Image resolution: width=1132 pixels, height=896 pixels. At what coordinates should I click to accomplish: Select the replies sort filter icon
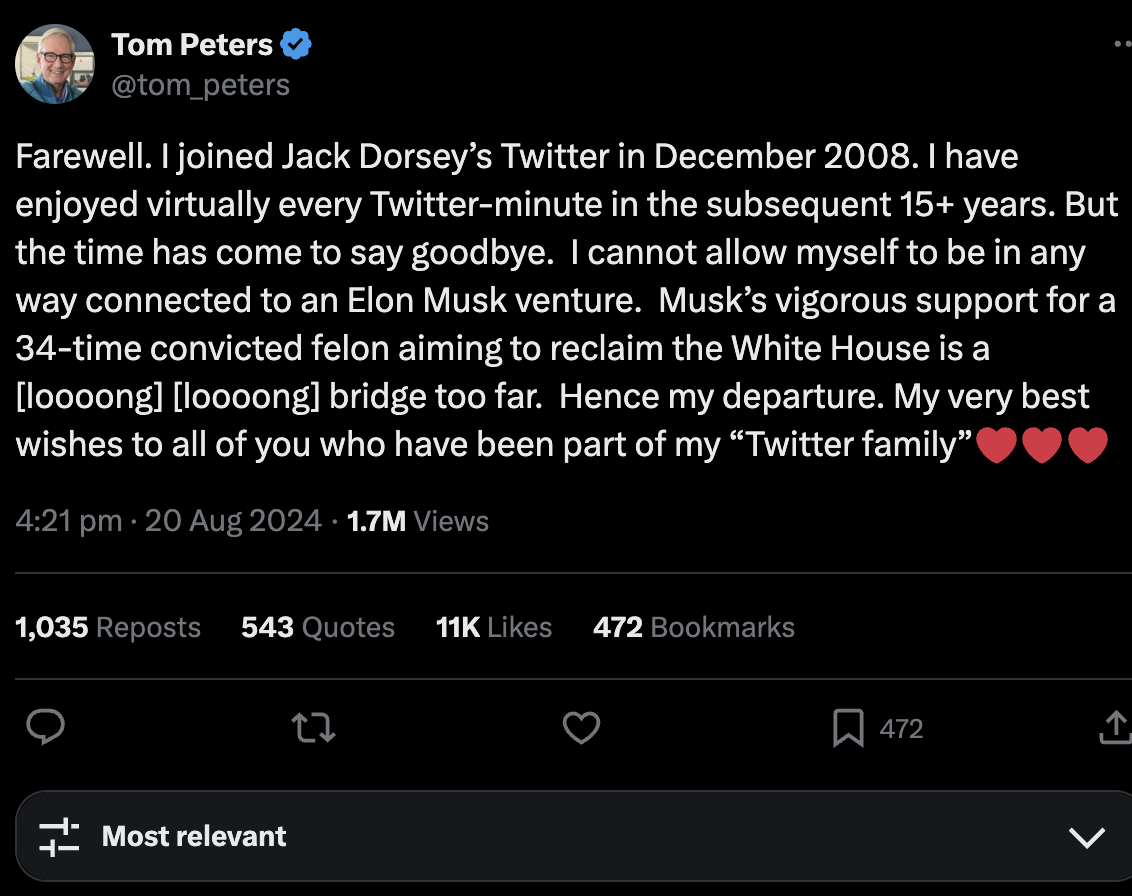(x=60, y=837)
